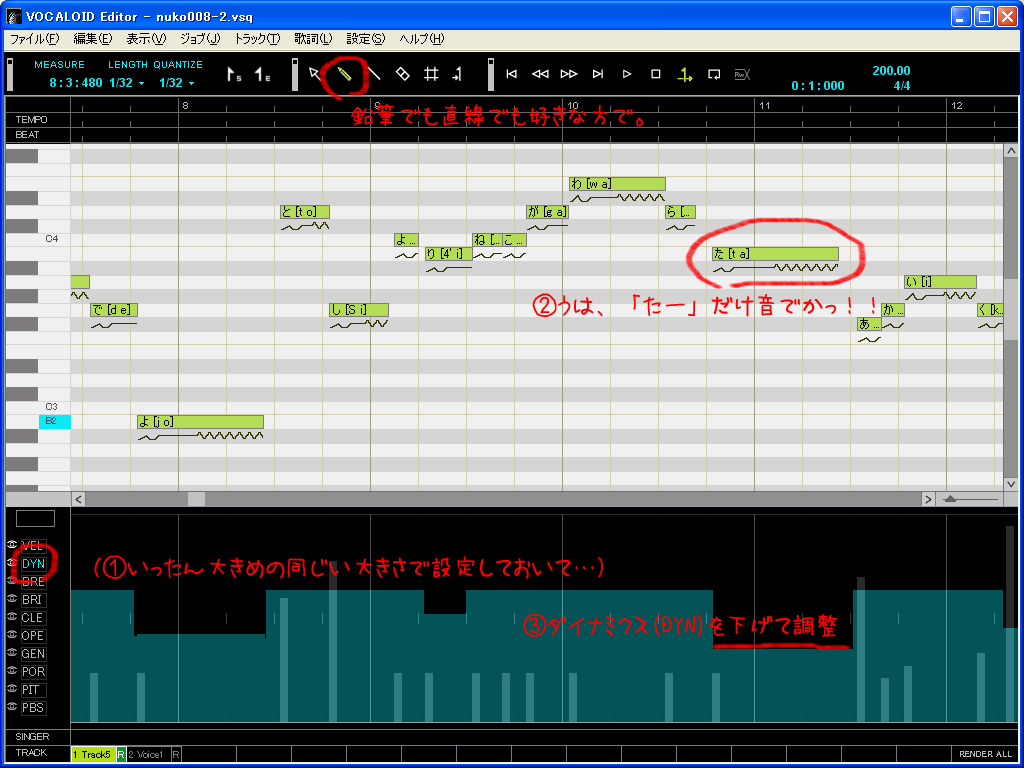Select the pencil tool

click(345, 74)
